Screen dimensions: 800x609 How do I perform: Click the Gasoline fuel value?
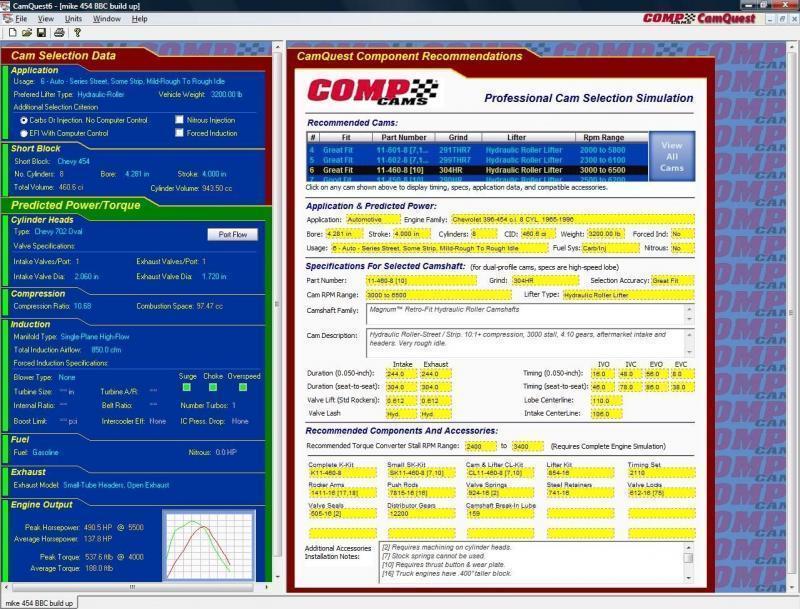pos(45,453)
